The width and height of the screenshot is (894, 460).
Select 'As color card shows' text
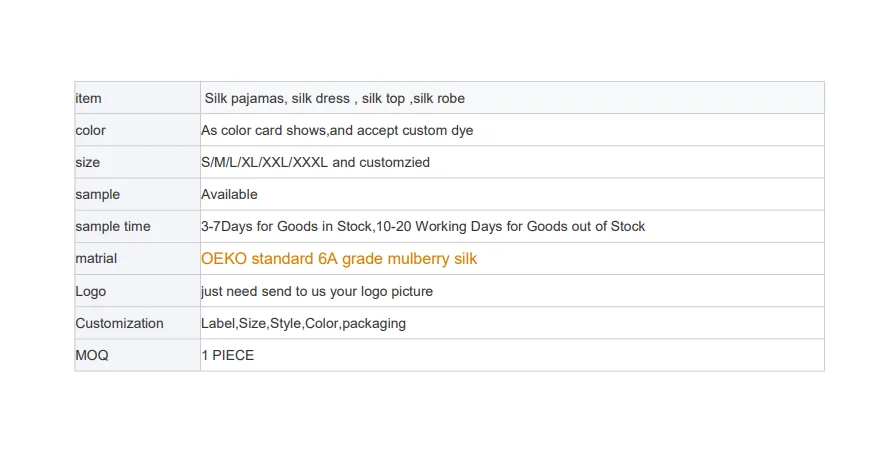coord(264,130)
